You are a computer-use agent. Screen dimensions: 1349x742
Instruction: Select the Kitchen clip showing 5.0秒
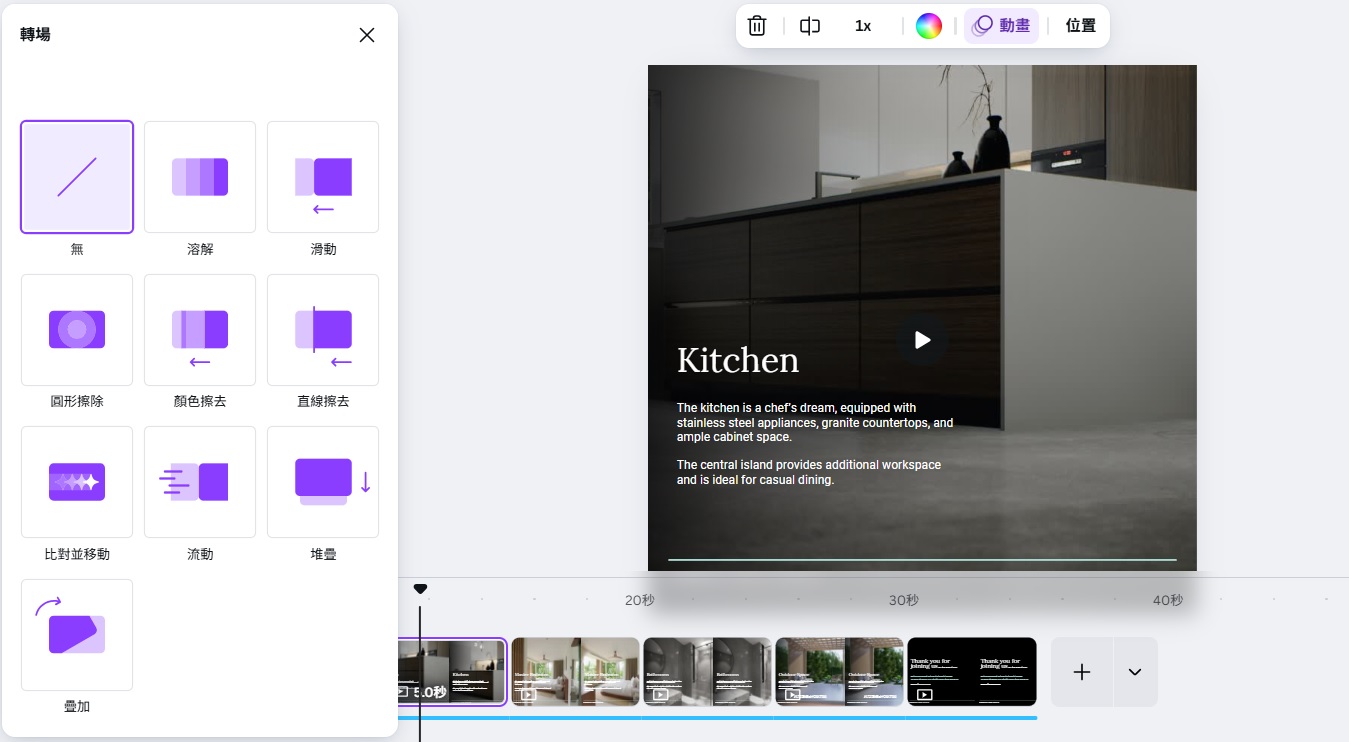[x=452, y=672]
